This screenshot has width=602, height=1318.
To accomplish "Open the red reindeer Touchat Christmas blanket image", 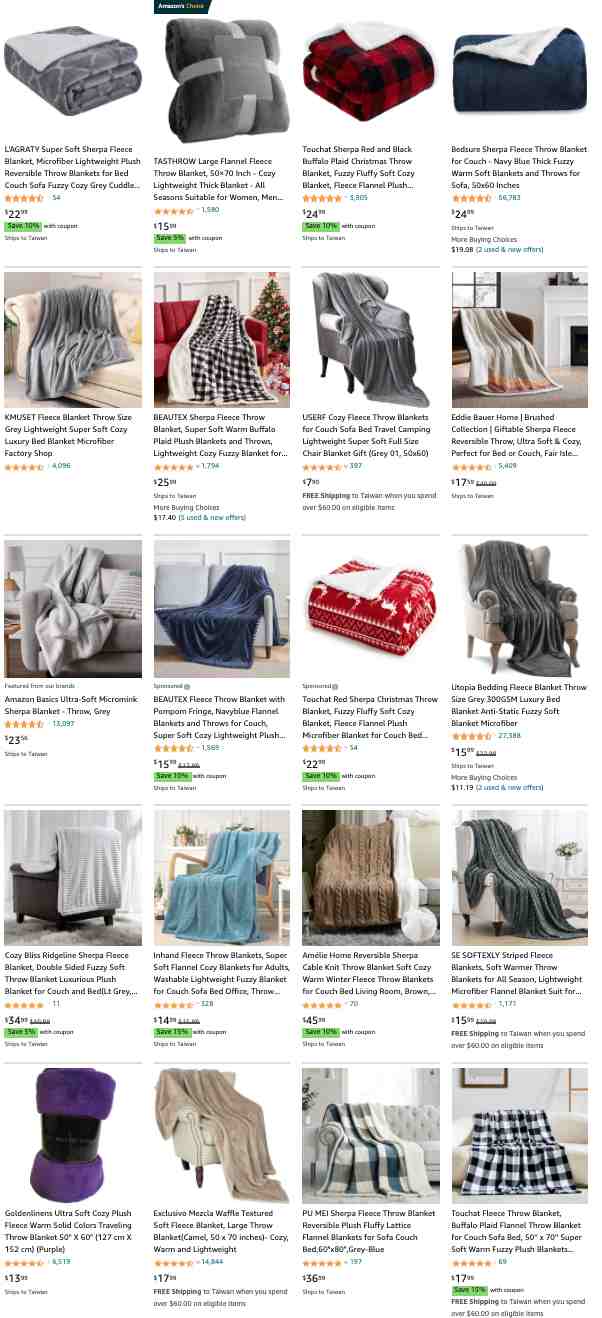I will click(x=370, y=609).
